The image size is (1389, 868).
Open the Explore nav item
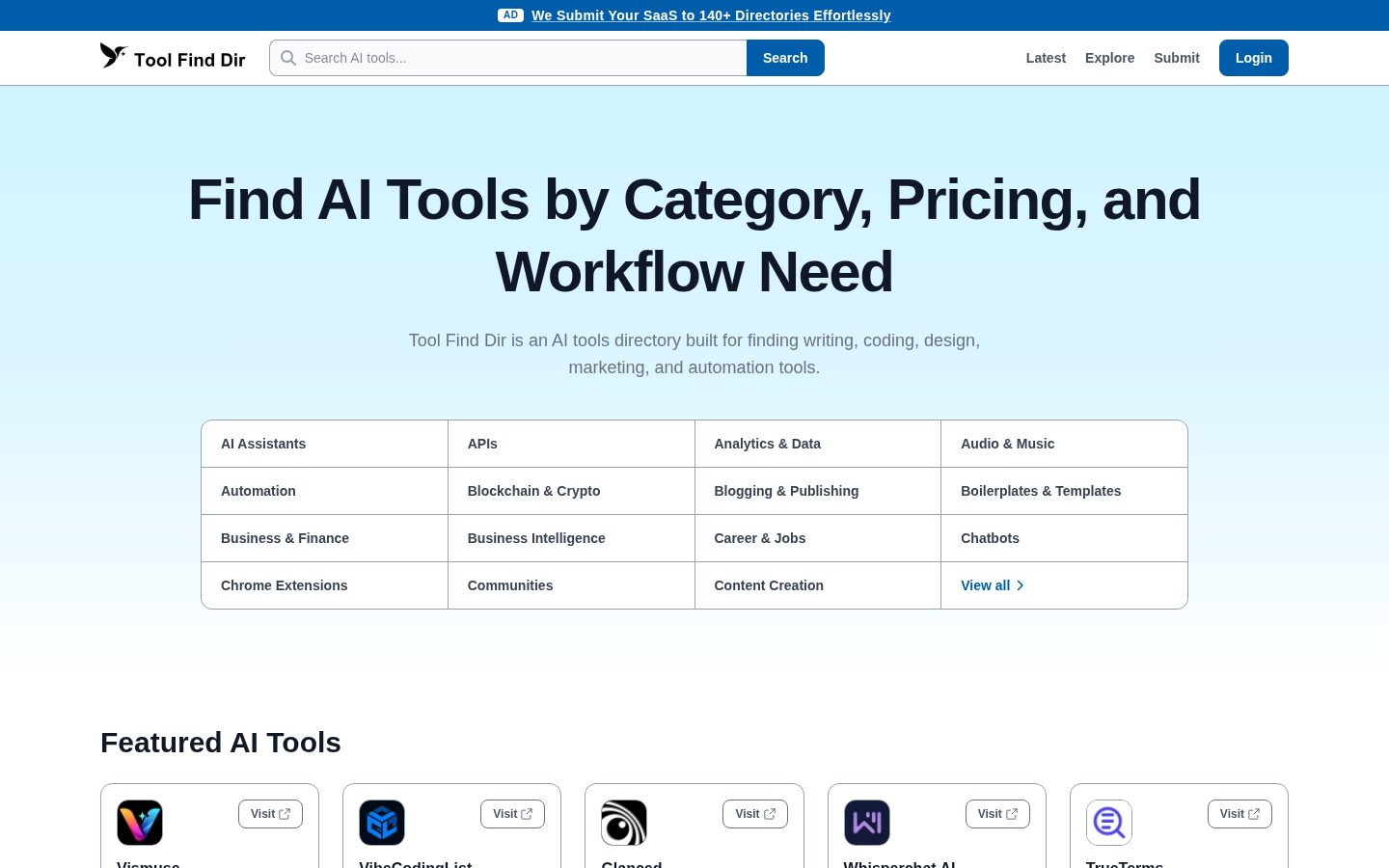tap(1109, 58)
